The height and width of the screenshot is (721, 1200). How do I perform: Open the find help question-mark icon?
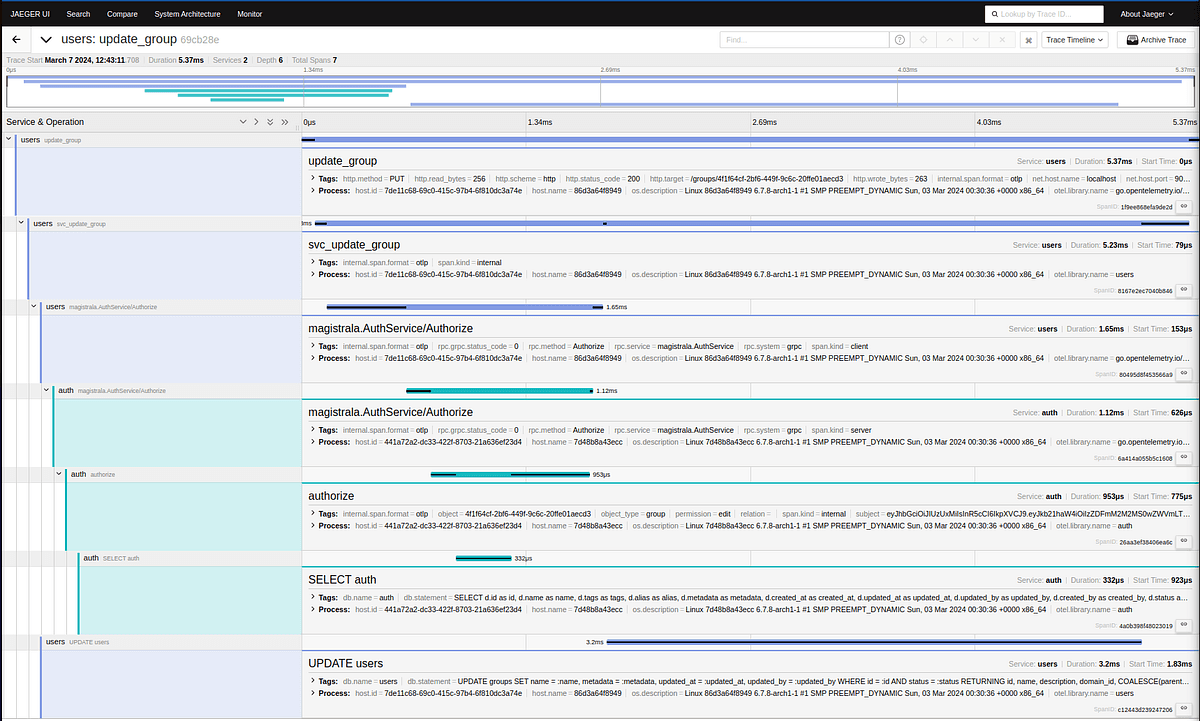pyautogui.click(x=900, y=40)
